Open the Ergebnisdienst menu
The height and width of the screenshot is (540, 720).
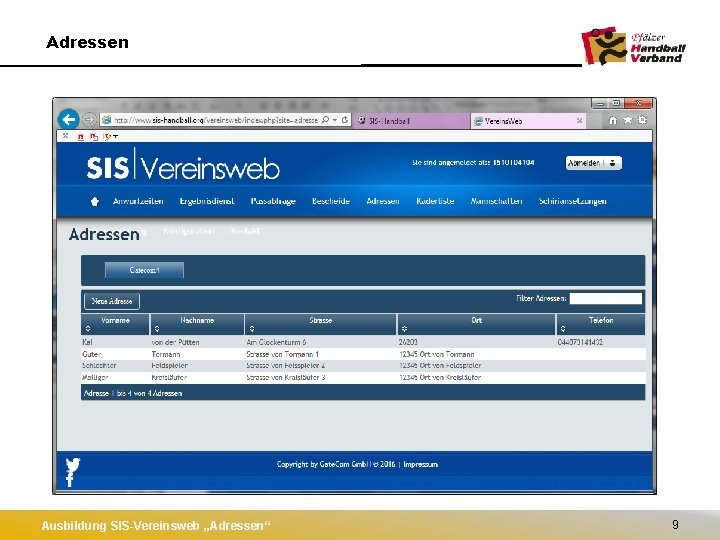coord(207,201)
